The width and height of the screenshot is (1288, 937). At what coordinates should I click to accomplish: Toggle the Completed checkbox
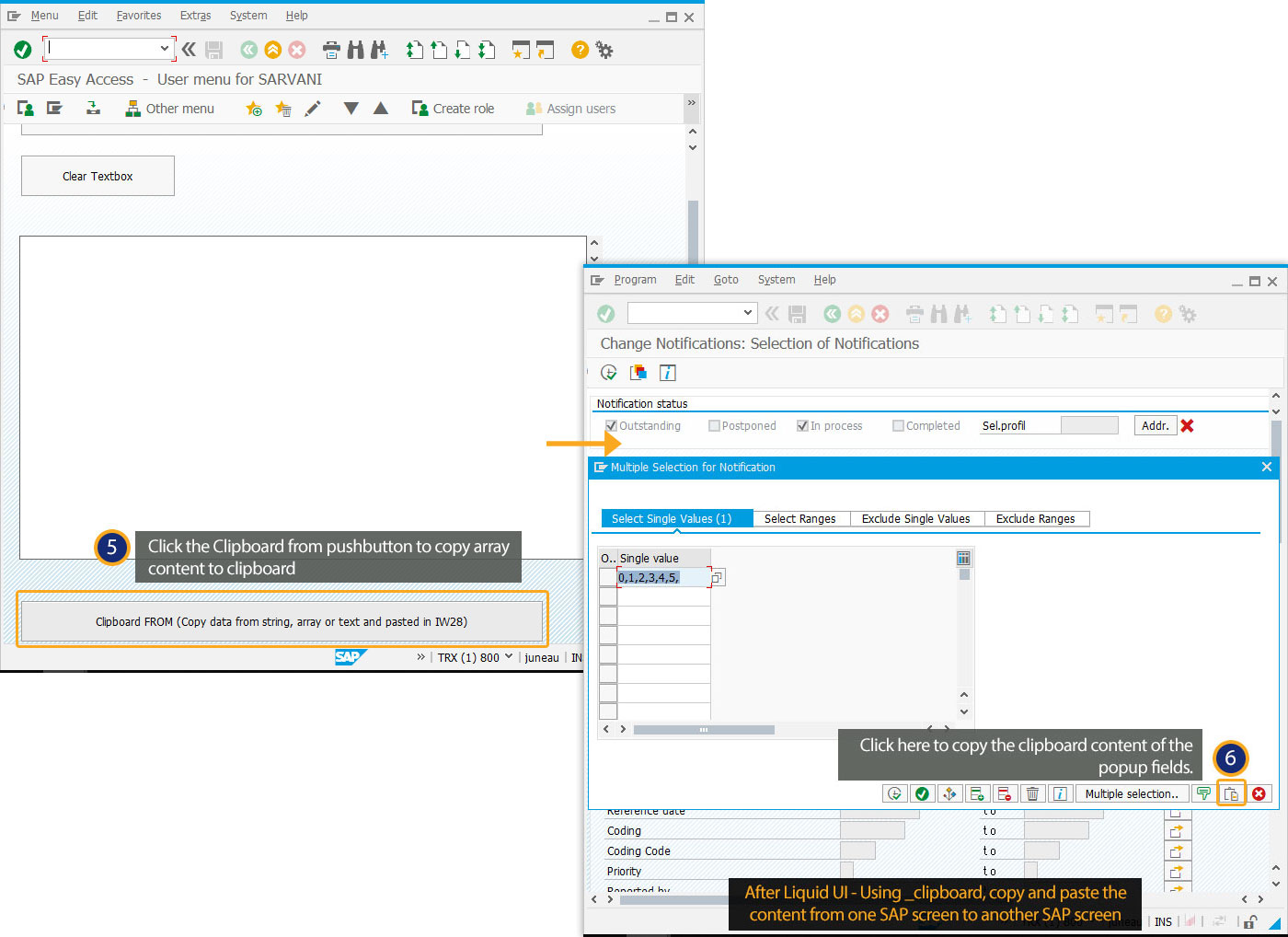coord(898,425)
